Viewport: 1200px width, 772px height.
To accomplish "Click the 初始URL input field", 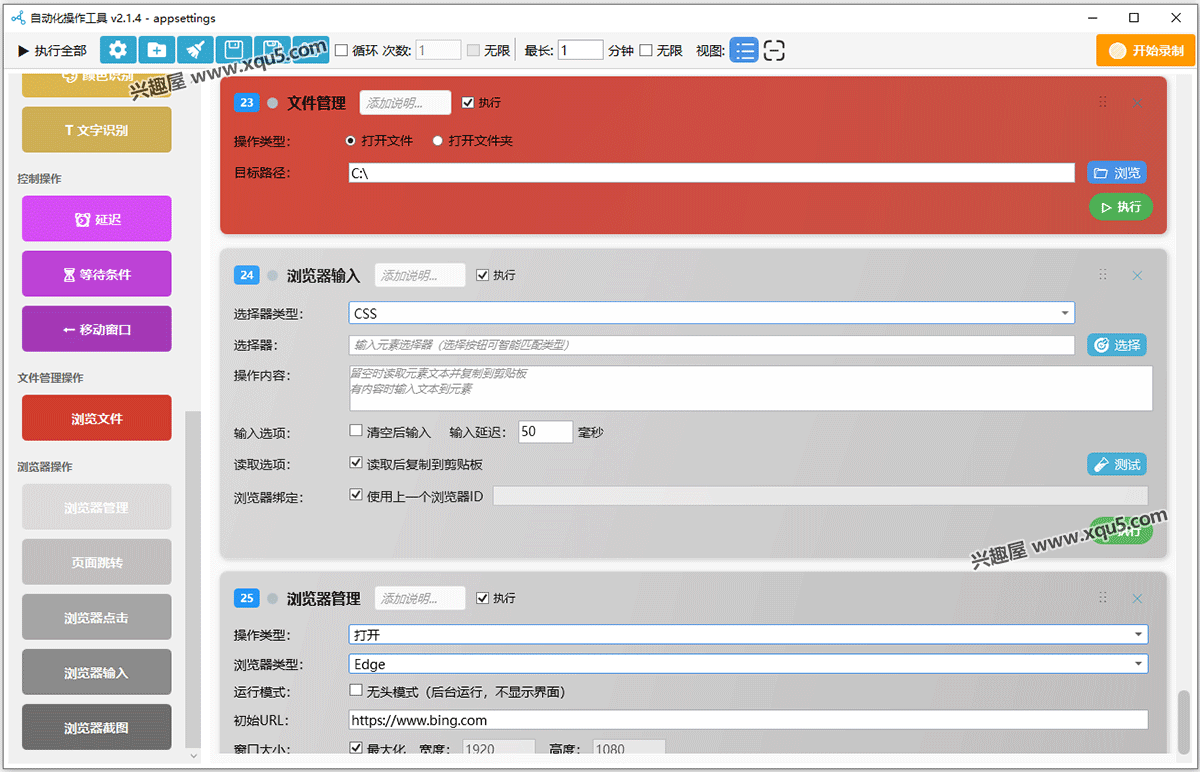I will coord(747,719).
